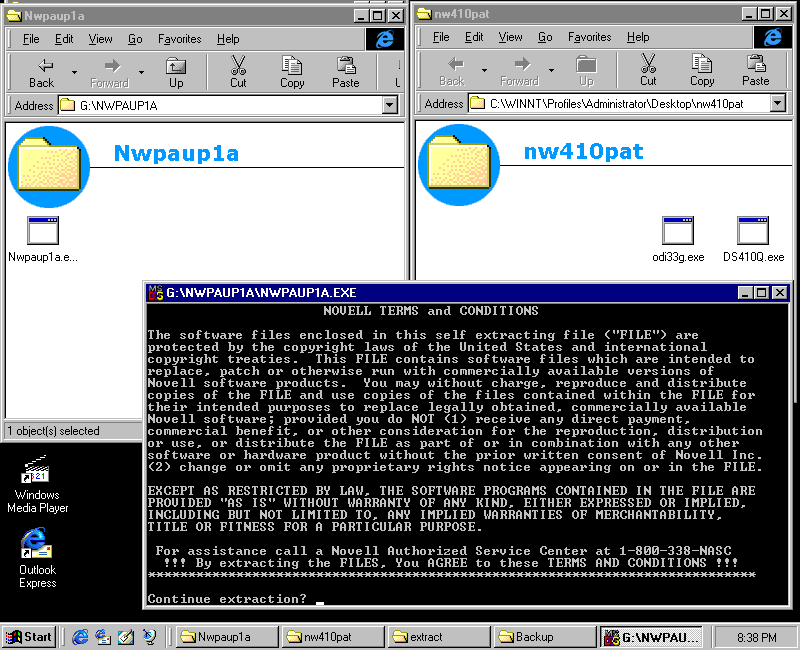Click the Internet Explorer logo in the Nwpaup1a window
Screen dimensions: 800x650
click(x=385, y=39)
